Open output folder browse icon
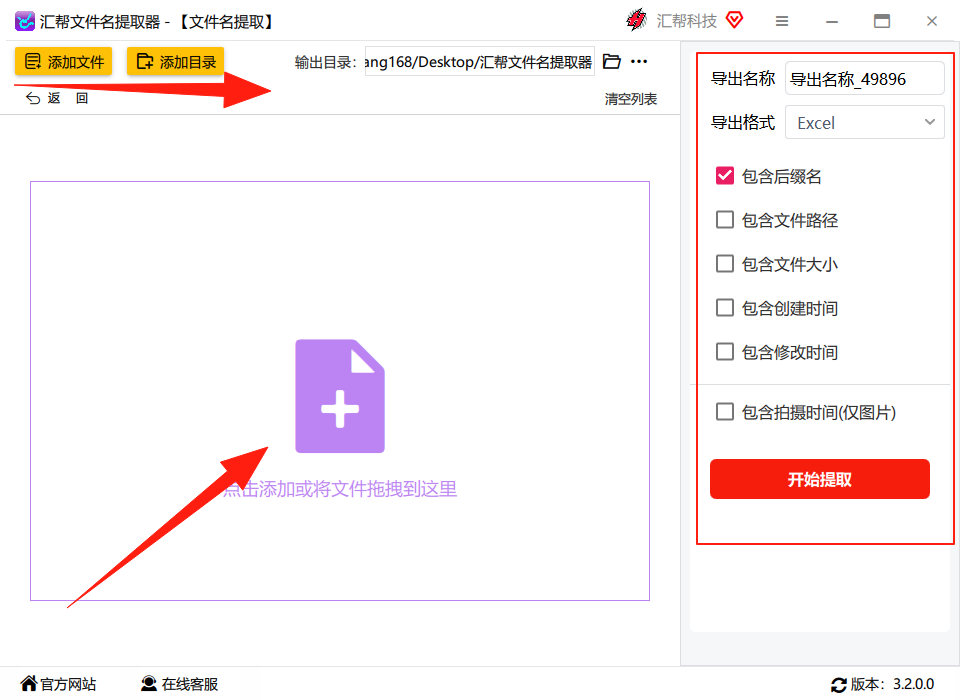 pyautogui.click(x=611, y=61)
